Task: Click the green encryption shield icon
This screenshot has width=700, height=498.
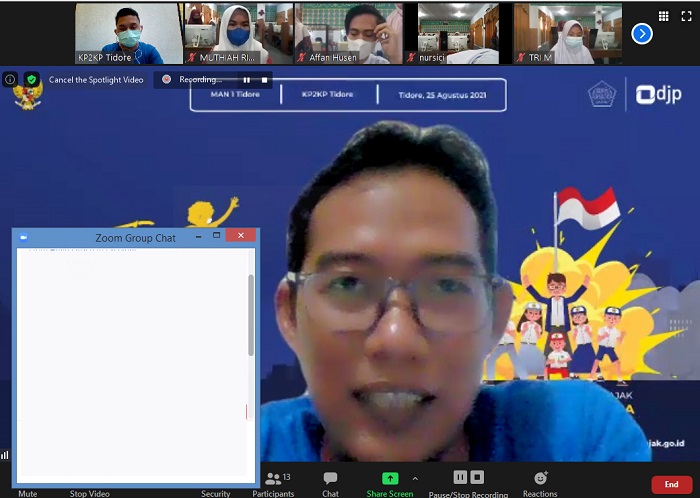Action: pos(32,79)
